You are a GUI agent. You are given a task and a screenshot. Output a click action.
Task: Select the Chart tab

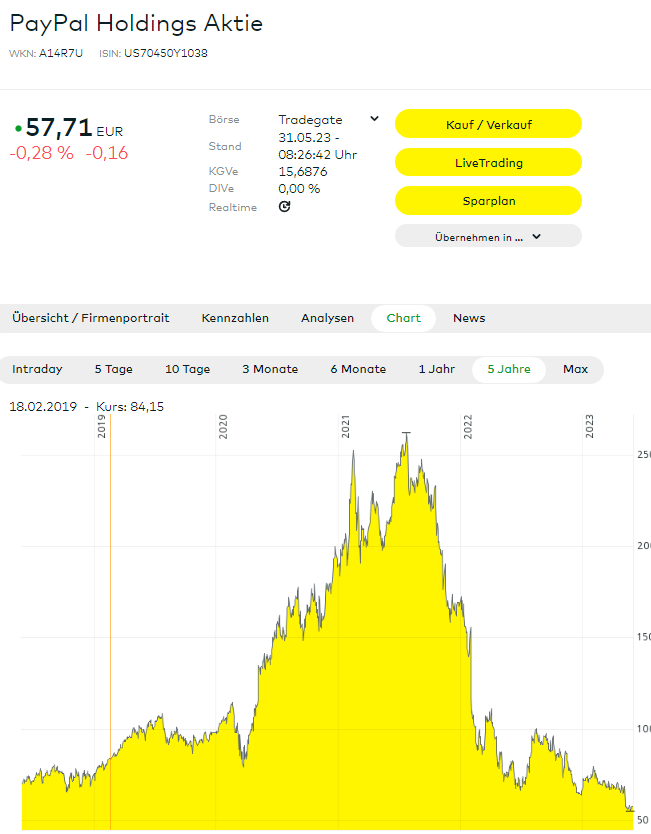404,318
